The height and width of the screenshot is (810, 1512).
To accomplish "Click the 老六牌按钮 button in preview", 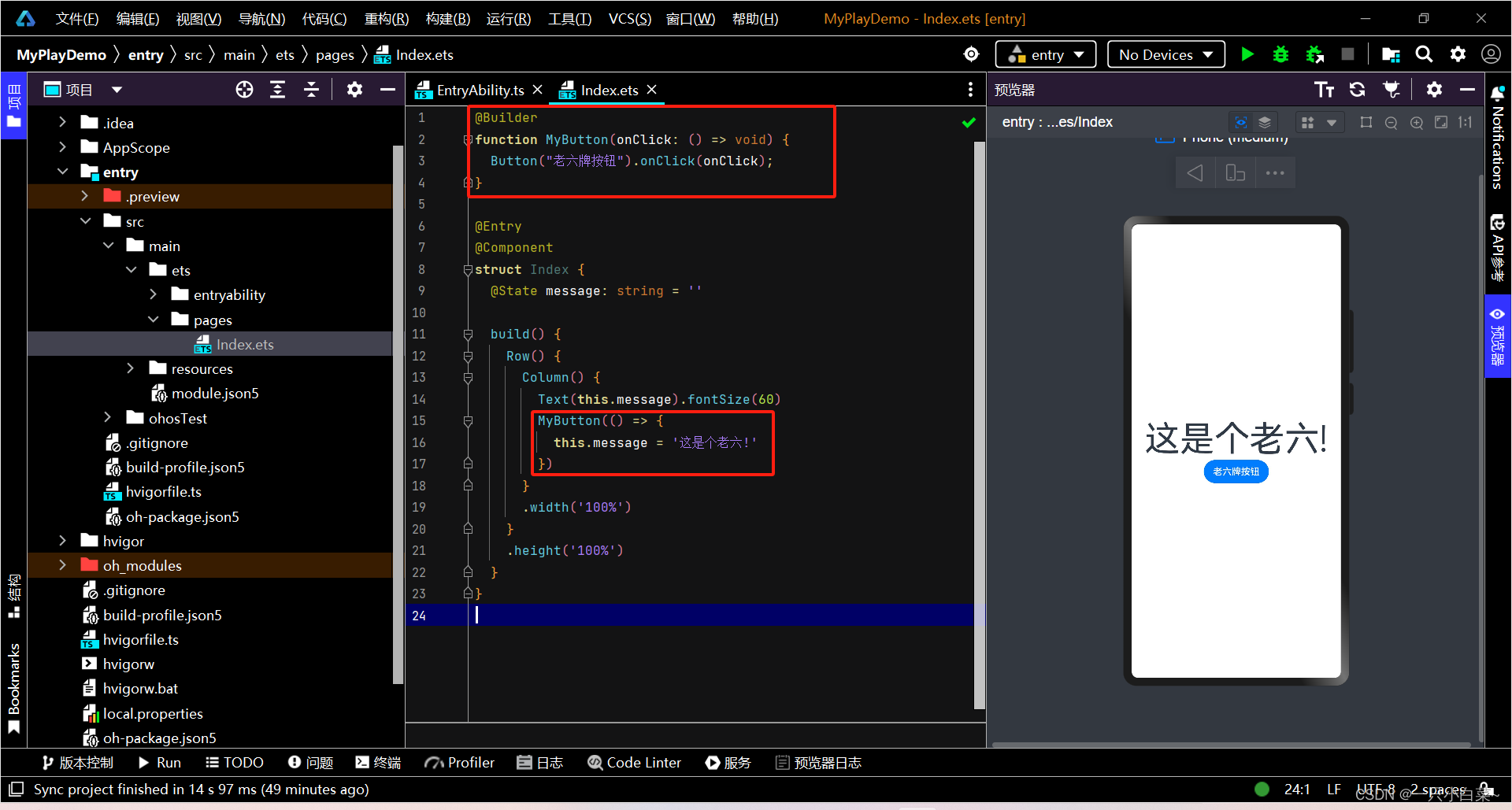I will [1236, 472].
